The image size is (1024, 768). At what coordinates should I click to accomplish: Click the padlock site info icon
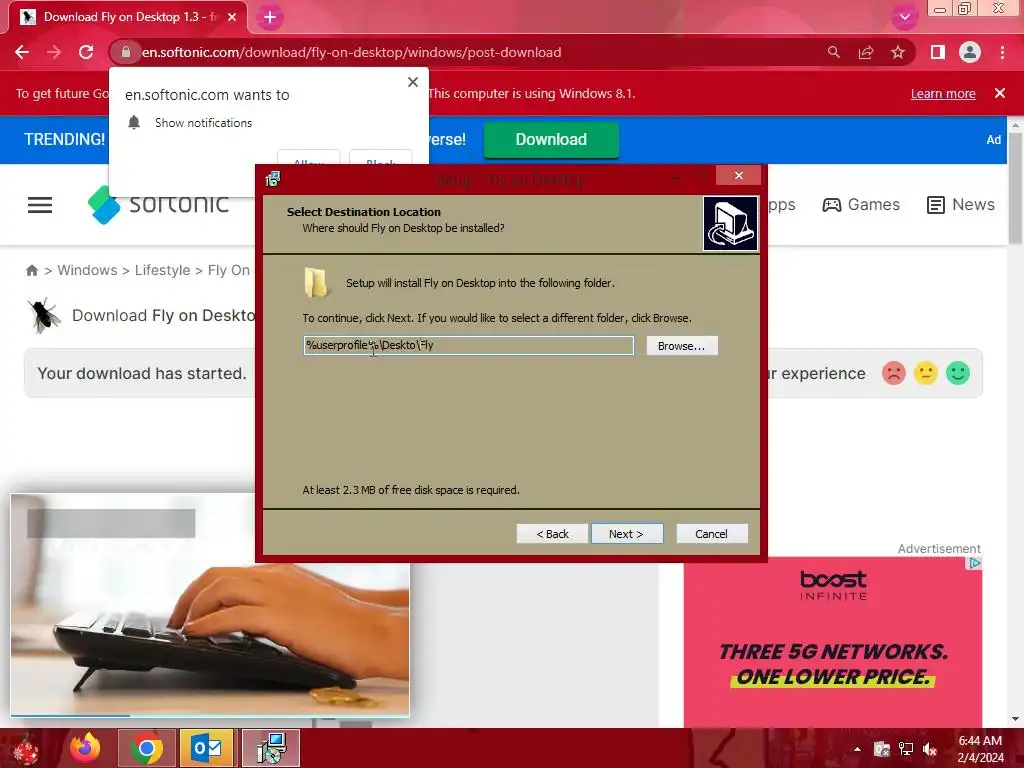[x=126, y=52]
